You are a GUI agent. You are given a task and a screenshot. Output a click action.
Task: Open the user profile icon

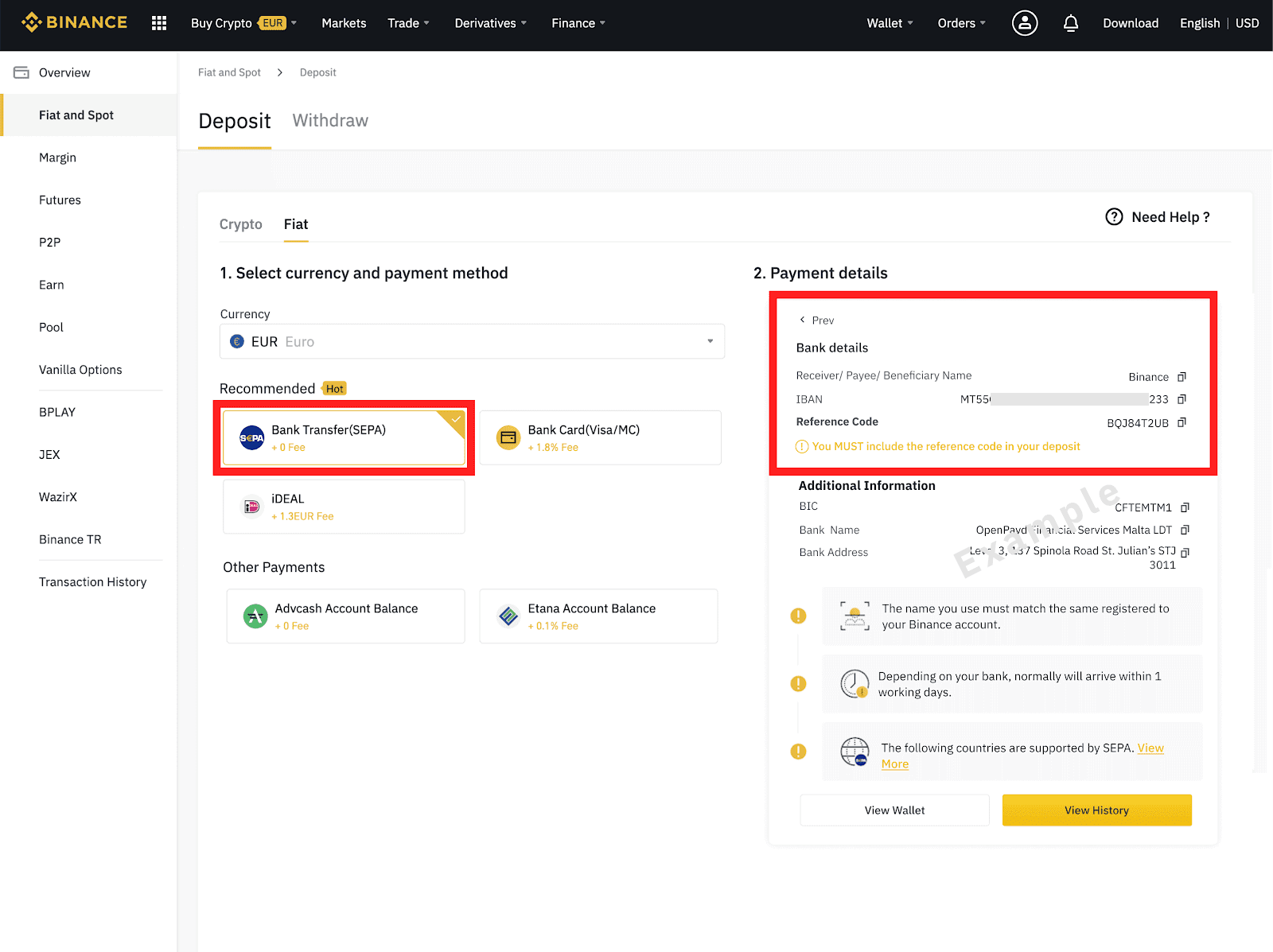pos(1025,23)
